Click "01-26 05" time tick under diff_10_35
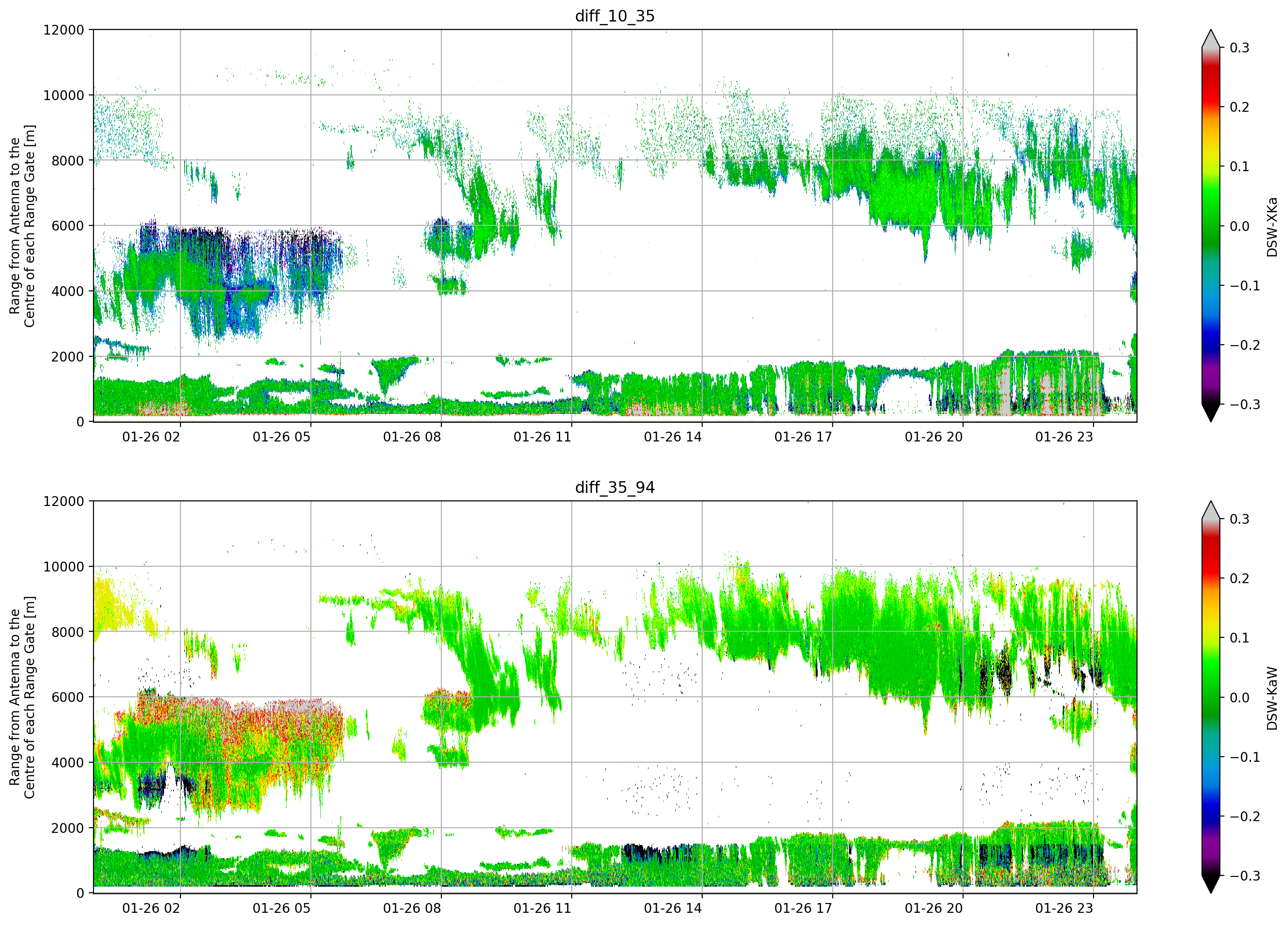The height and width of the screenshot is (925, 1288). [x=282, y=437]
